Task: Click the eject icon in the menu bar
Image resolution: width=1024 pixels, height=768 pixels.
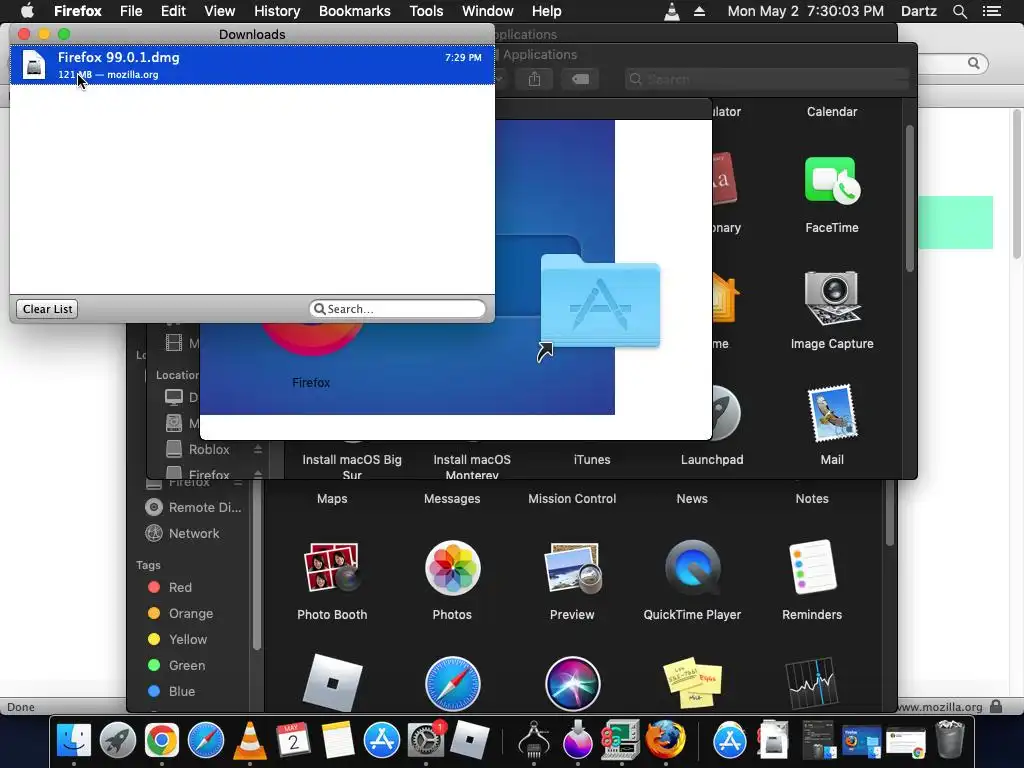Action: coord(699,11)
